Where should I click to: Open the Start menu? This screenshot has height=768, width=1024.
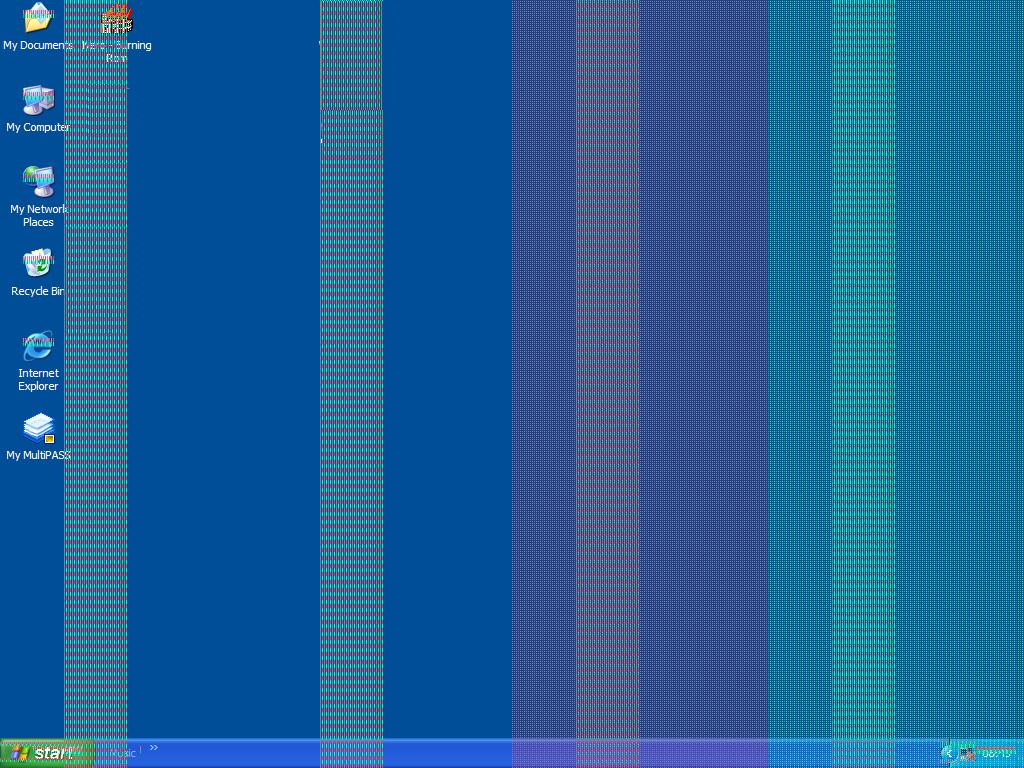(47, 753)
